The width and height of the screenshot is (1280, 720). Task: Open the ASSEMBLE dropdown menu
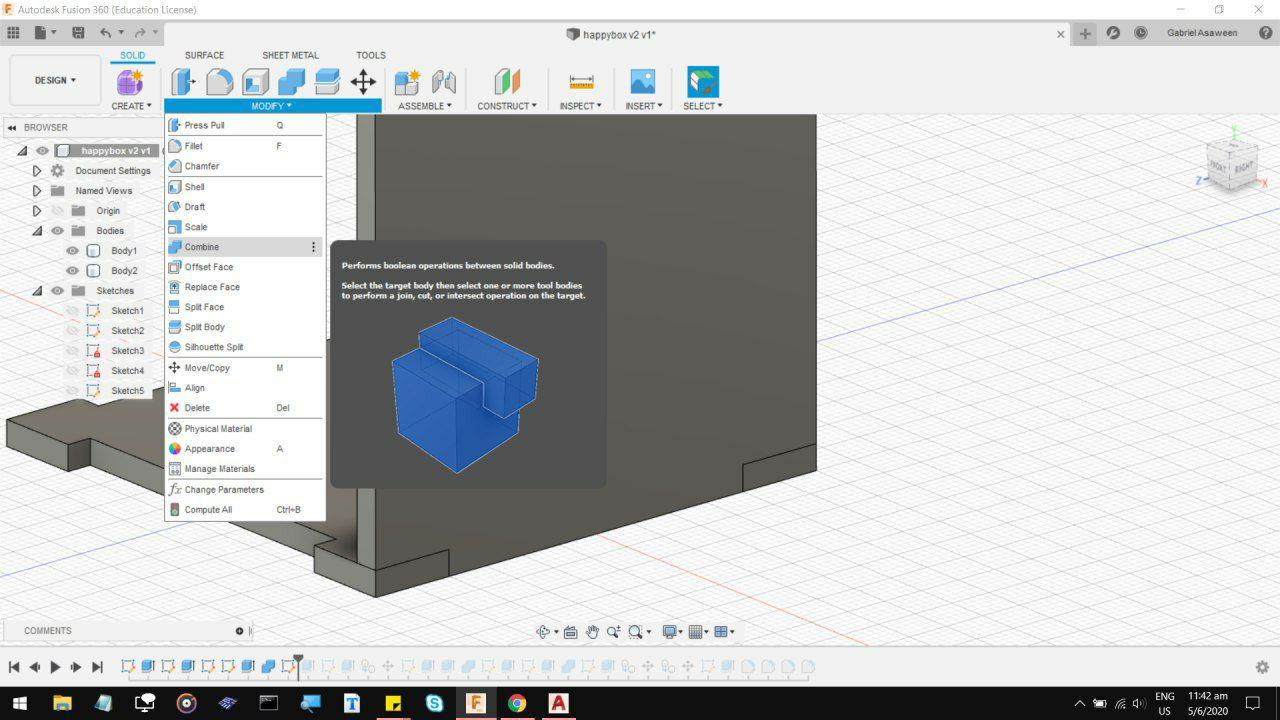[x=425, y=106]
